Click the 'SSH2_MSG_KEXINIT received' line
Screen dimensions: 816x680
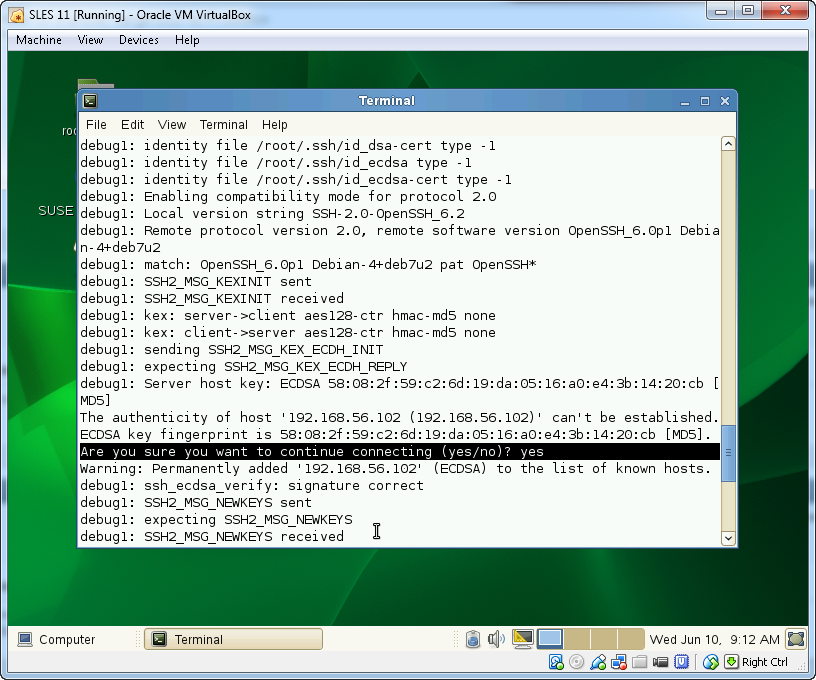point(212,299)
